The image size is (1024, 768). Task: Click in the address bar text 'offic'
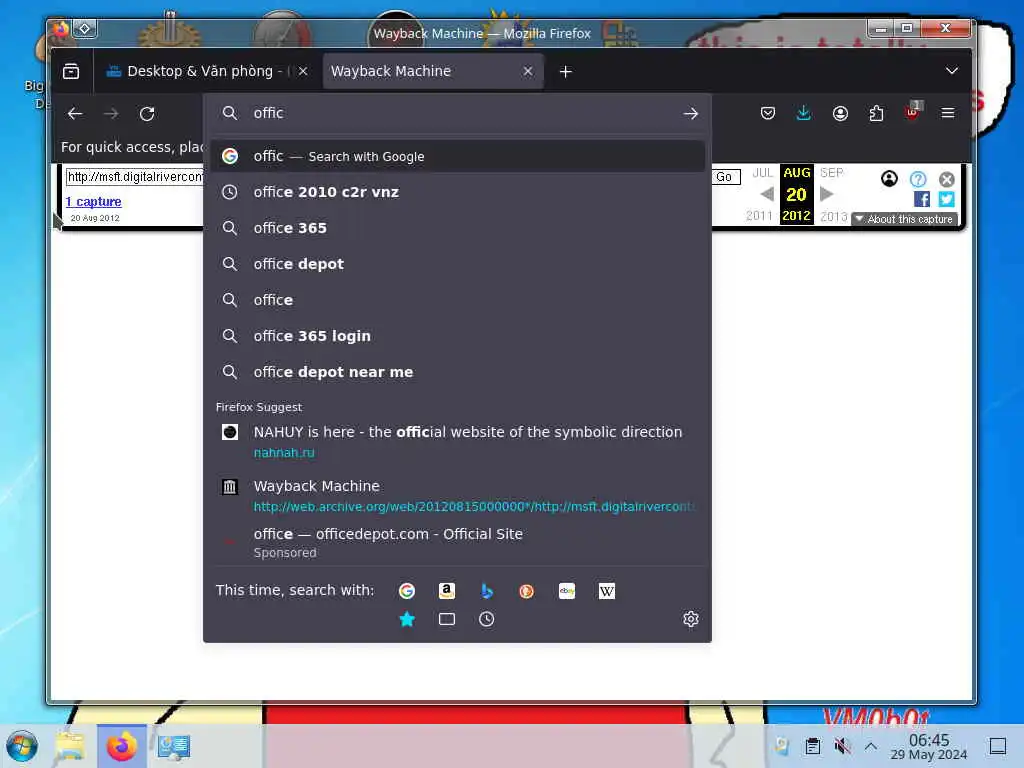click(x=268, y=113)
